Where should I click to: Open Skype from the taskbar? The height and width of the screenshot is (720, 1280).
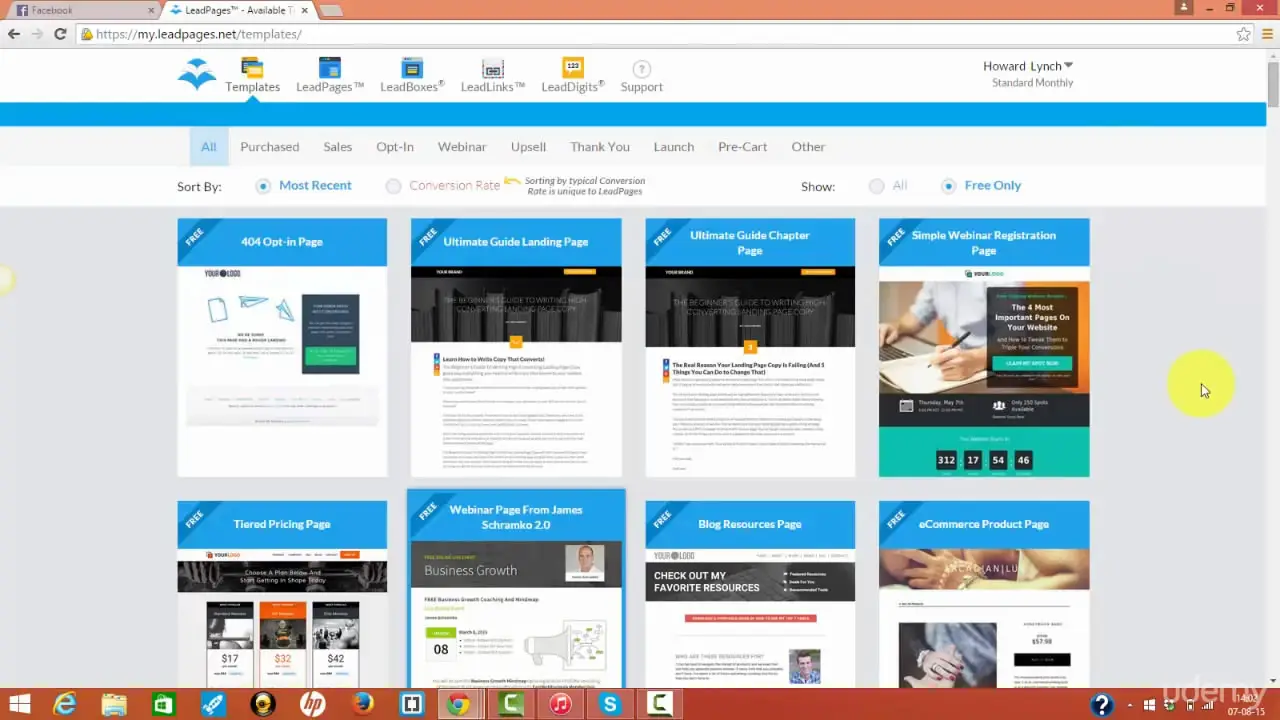tap(610, 704)
